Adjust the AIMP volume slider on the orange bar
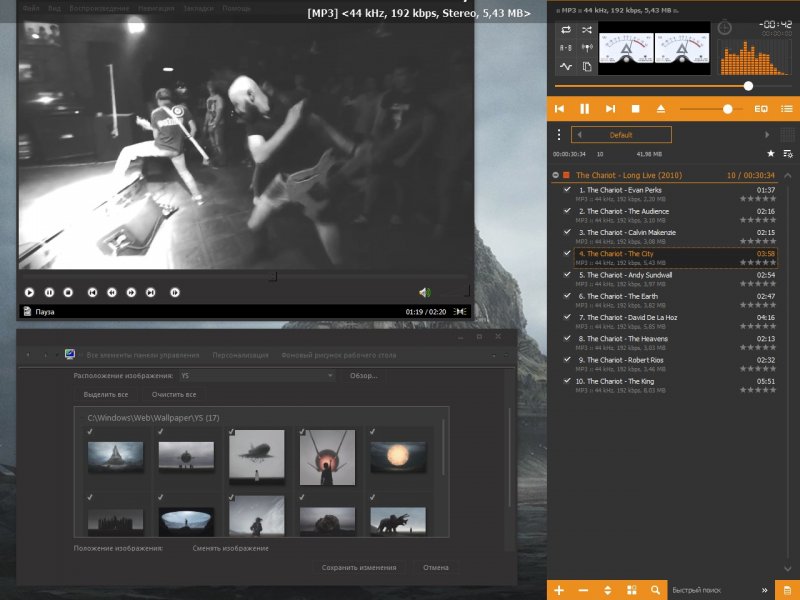This screenshot has width=800, height=600. (711, 109)
